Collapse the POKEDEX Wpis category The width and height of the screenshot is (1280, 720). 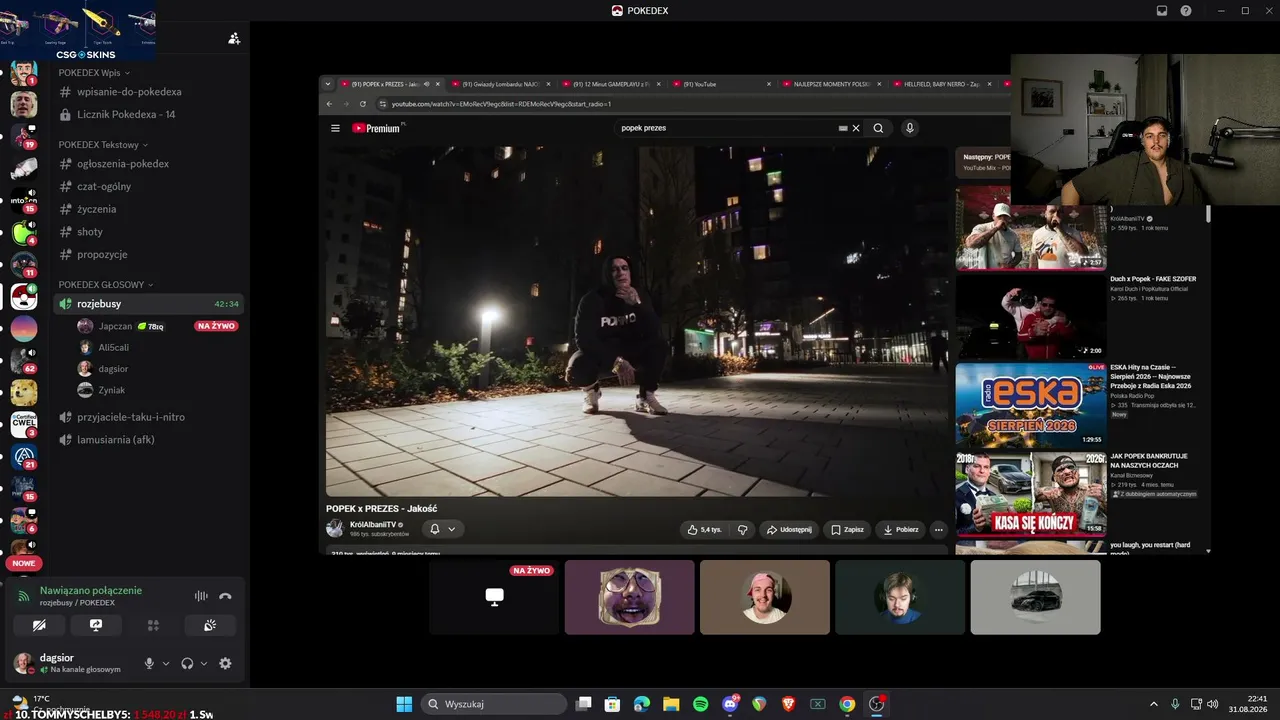[x=93, y=73]
